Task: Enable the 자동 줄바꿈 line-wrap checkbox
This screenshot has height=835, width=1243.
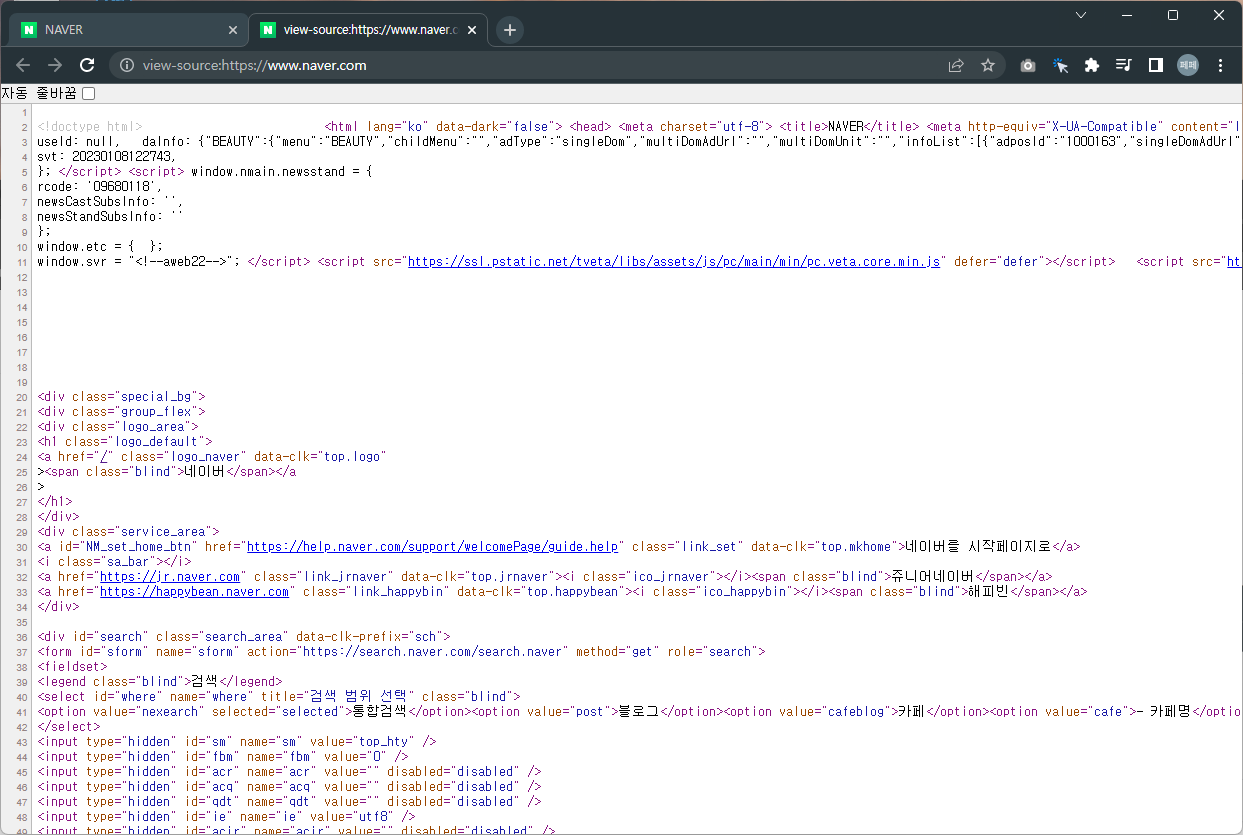Action: pos(88,93)
